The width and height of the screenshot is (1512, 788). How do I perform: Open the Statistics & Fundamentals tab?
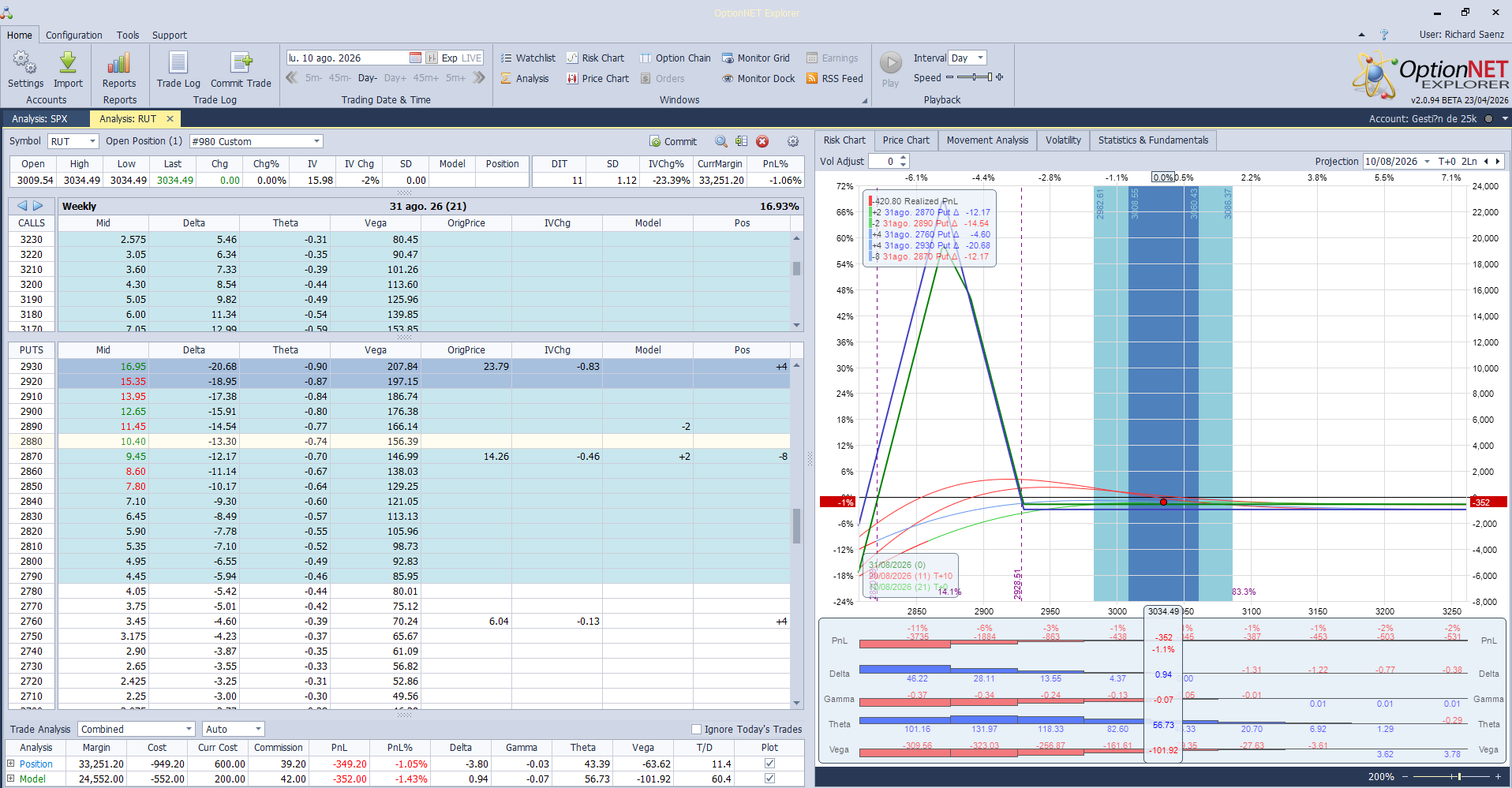pos(1153,140)
